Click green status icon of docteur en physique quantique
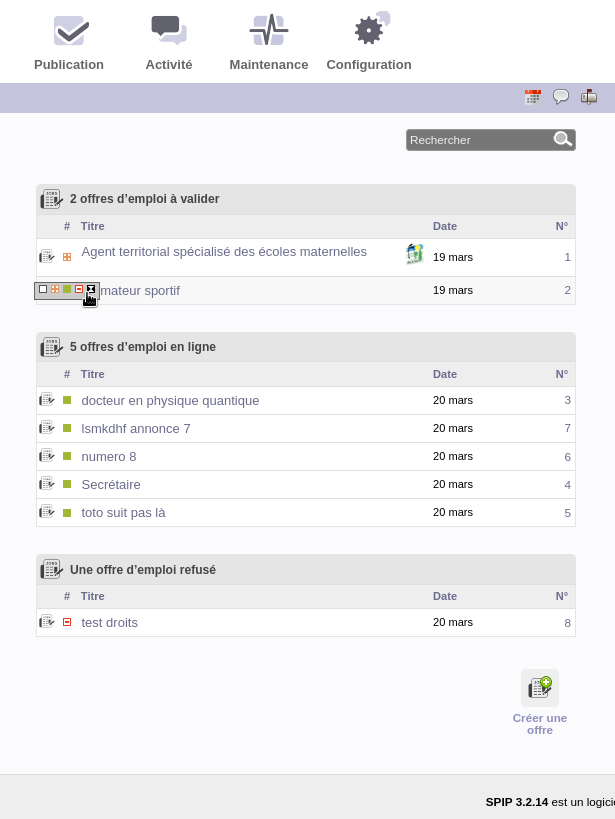Image resolution: width=615 pixels, height=819 pixels. click(67, 400)
